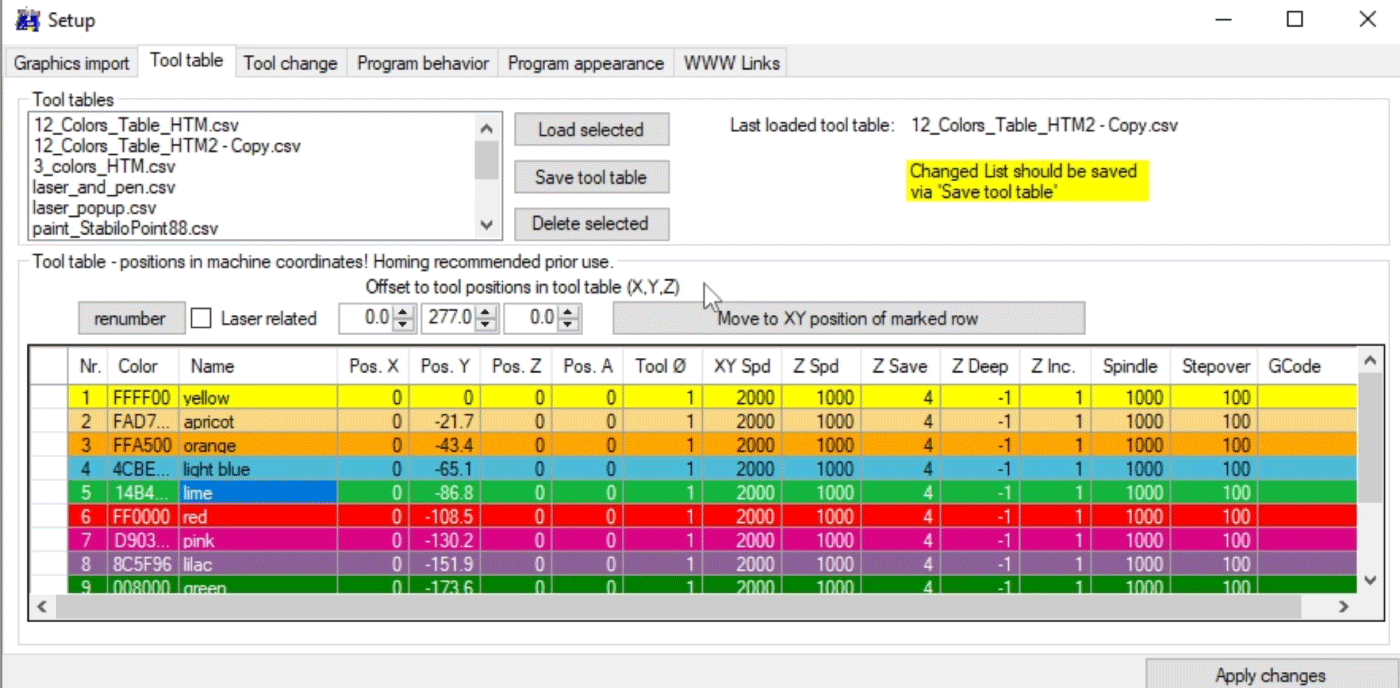Click the Delete selected button

pyautogui.click(x=591, y=223)
